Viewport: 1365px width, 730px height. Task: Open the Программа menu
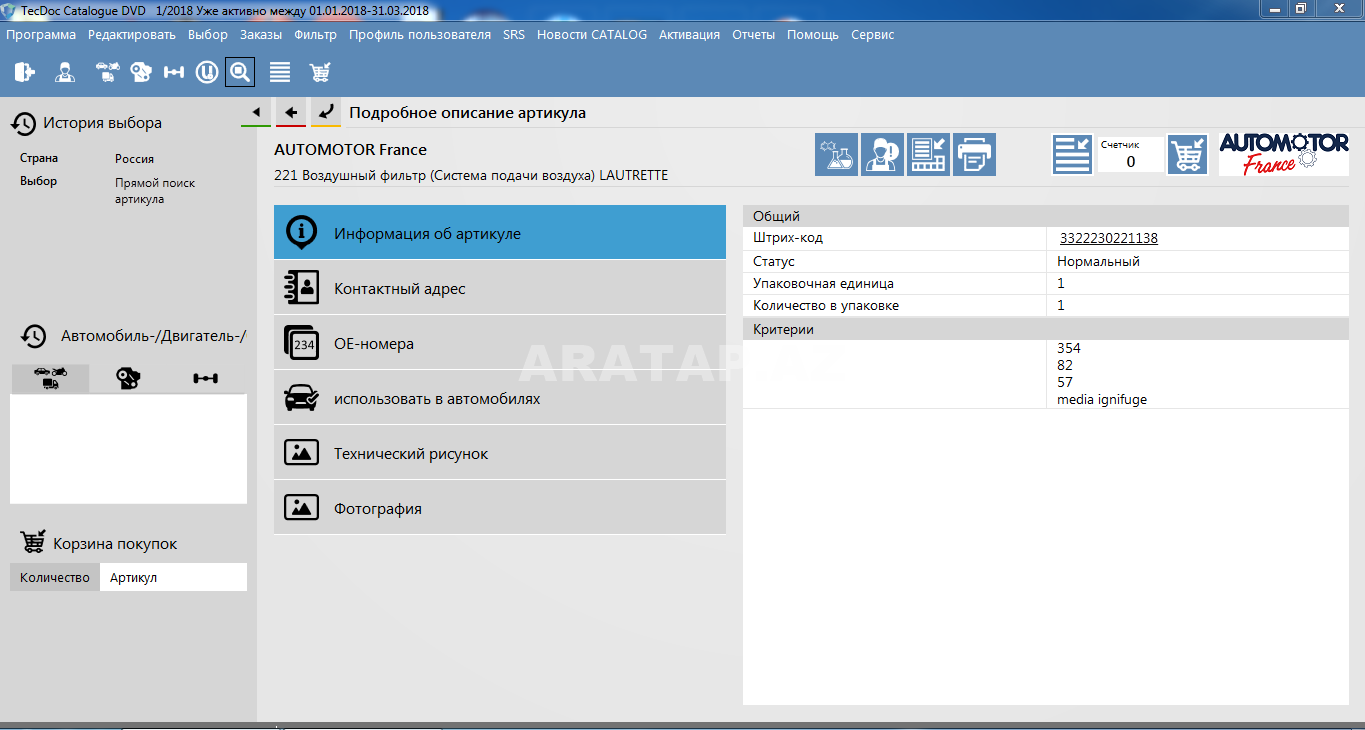(x=41, y=34)
